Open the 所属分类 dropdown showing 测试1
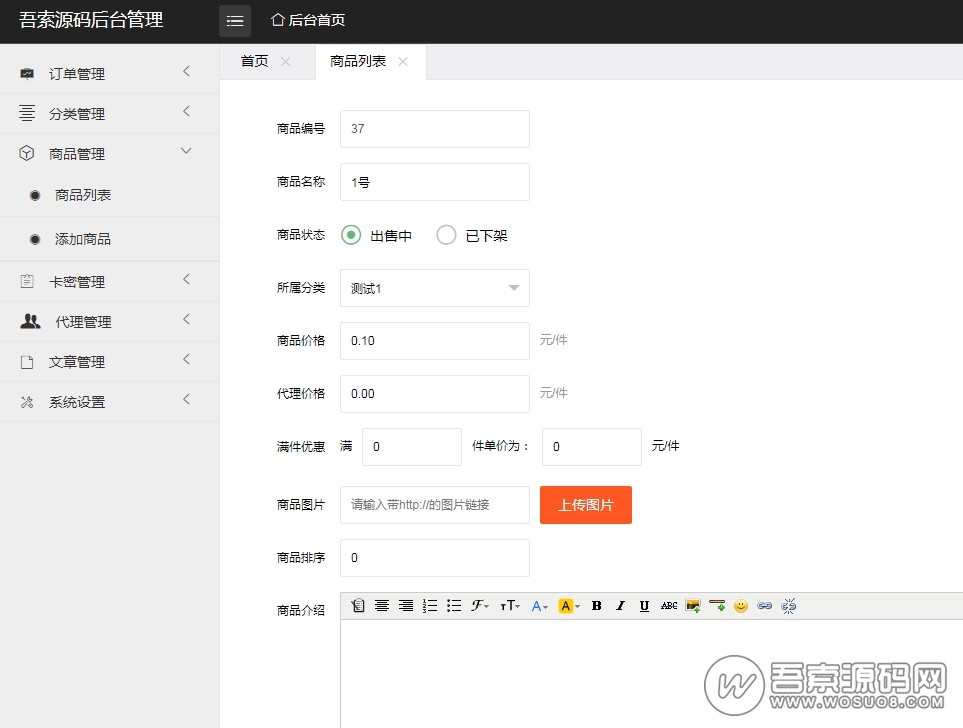963x728 pixels. pos(435,288)
